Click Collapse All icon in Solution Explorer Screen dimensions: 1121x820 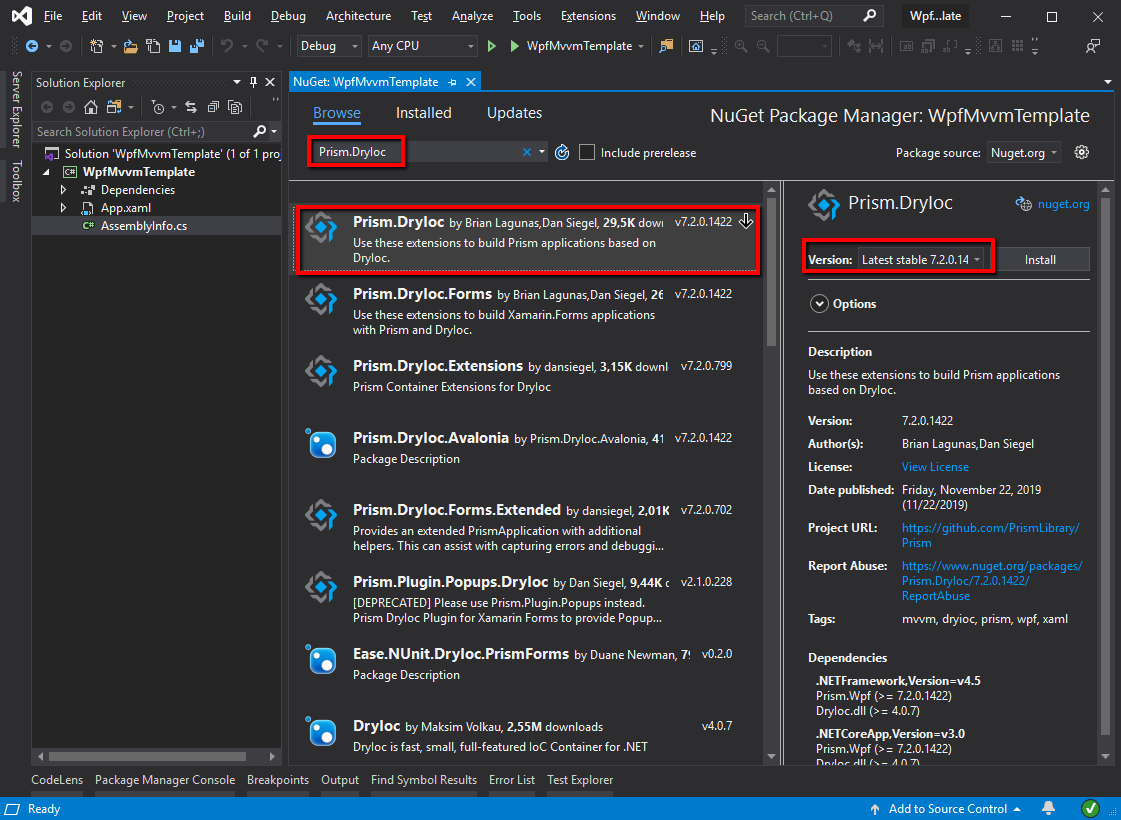click(x=213, y=107)
